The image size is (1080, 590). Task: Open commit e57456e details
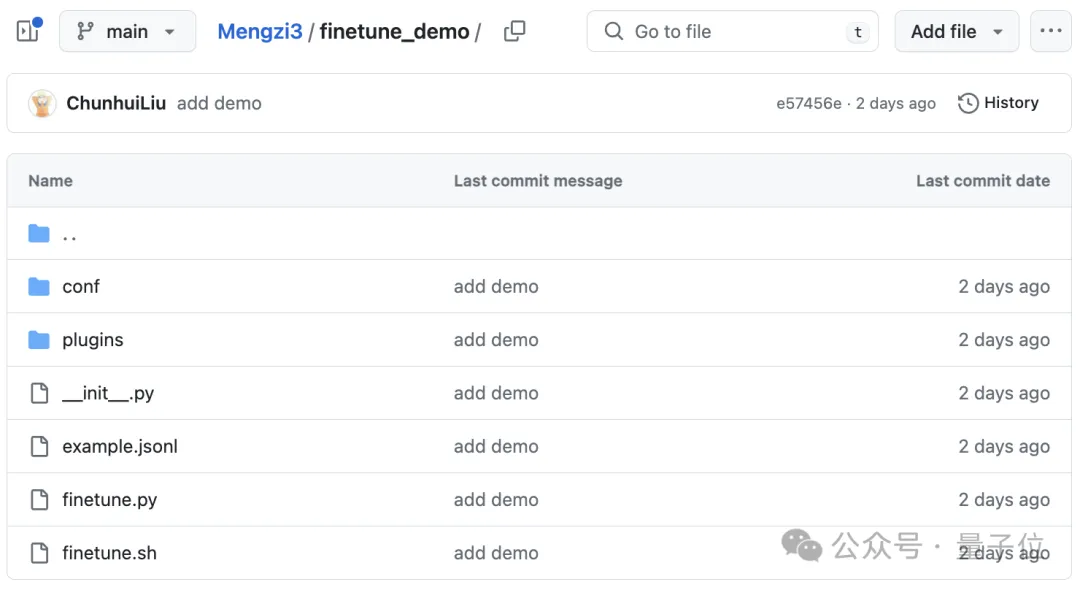[x=808, y=103]
